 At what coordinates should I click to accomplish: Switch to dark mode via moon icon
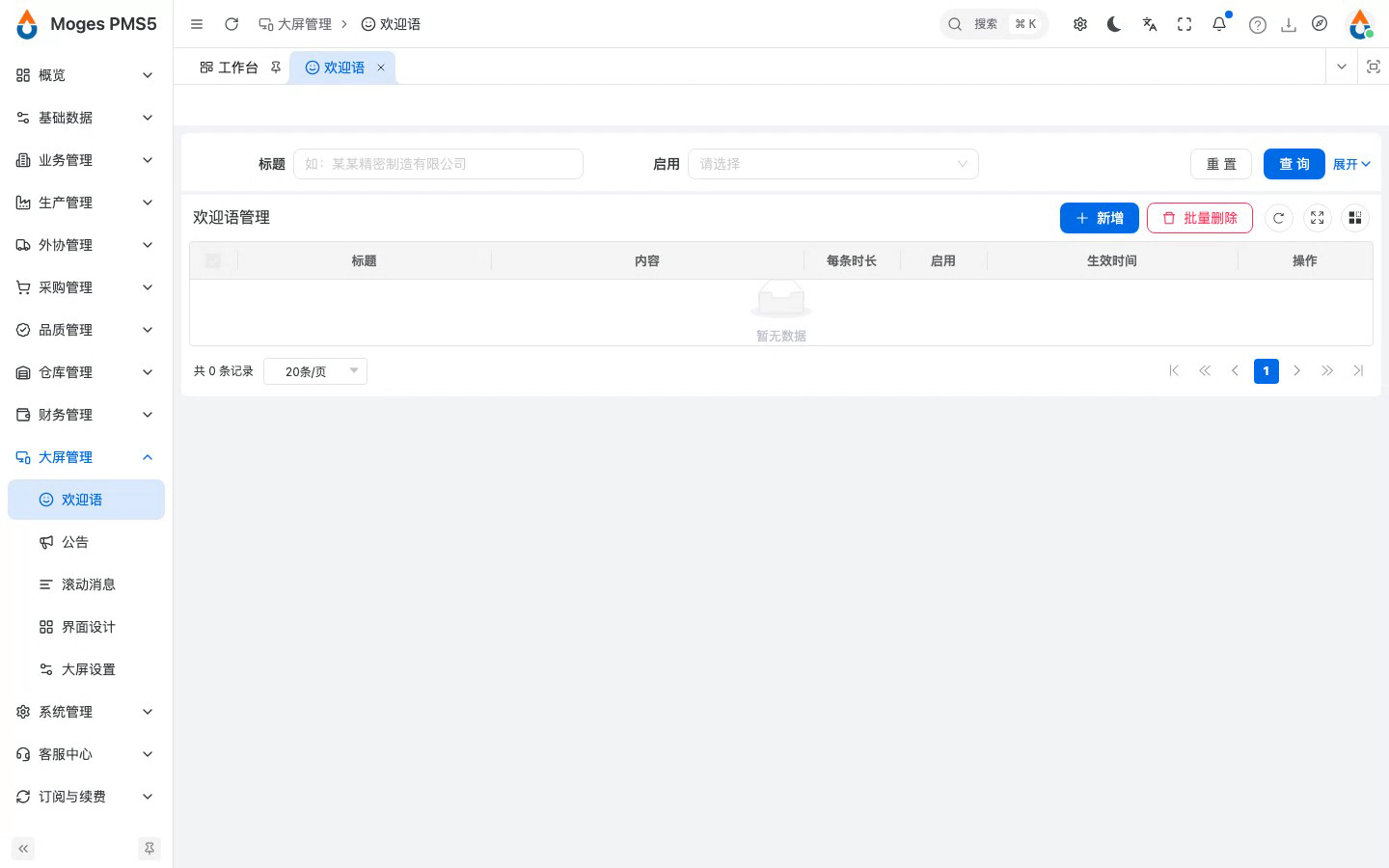[x=1115, y=24]
